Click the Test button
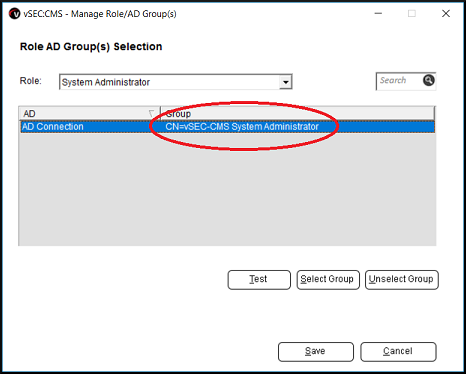 point(259,280)
